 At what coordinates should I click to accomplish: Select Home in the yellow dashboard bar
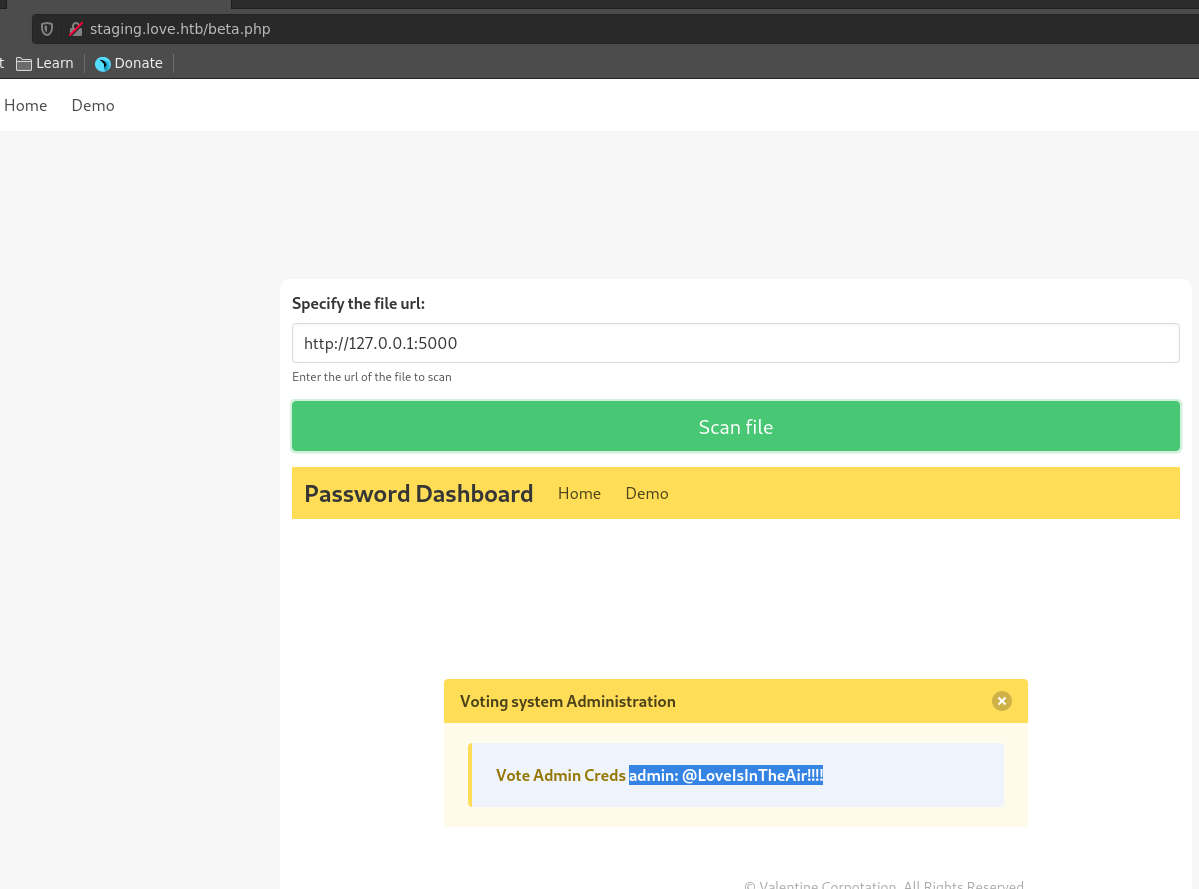click(579, 493)
